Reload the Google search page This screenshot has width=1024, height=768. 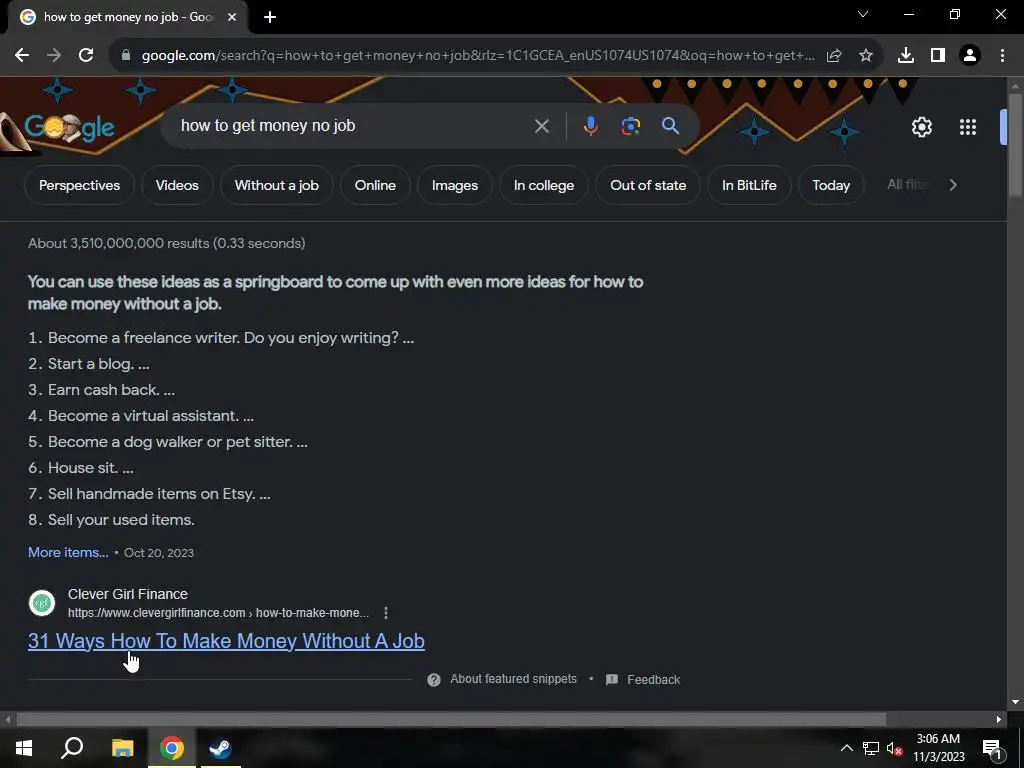pos(86,56)
